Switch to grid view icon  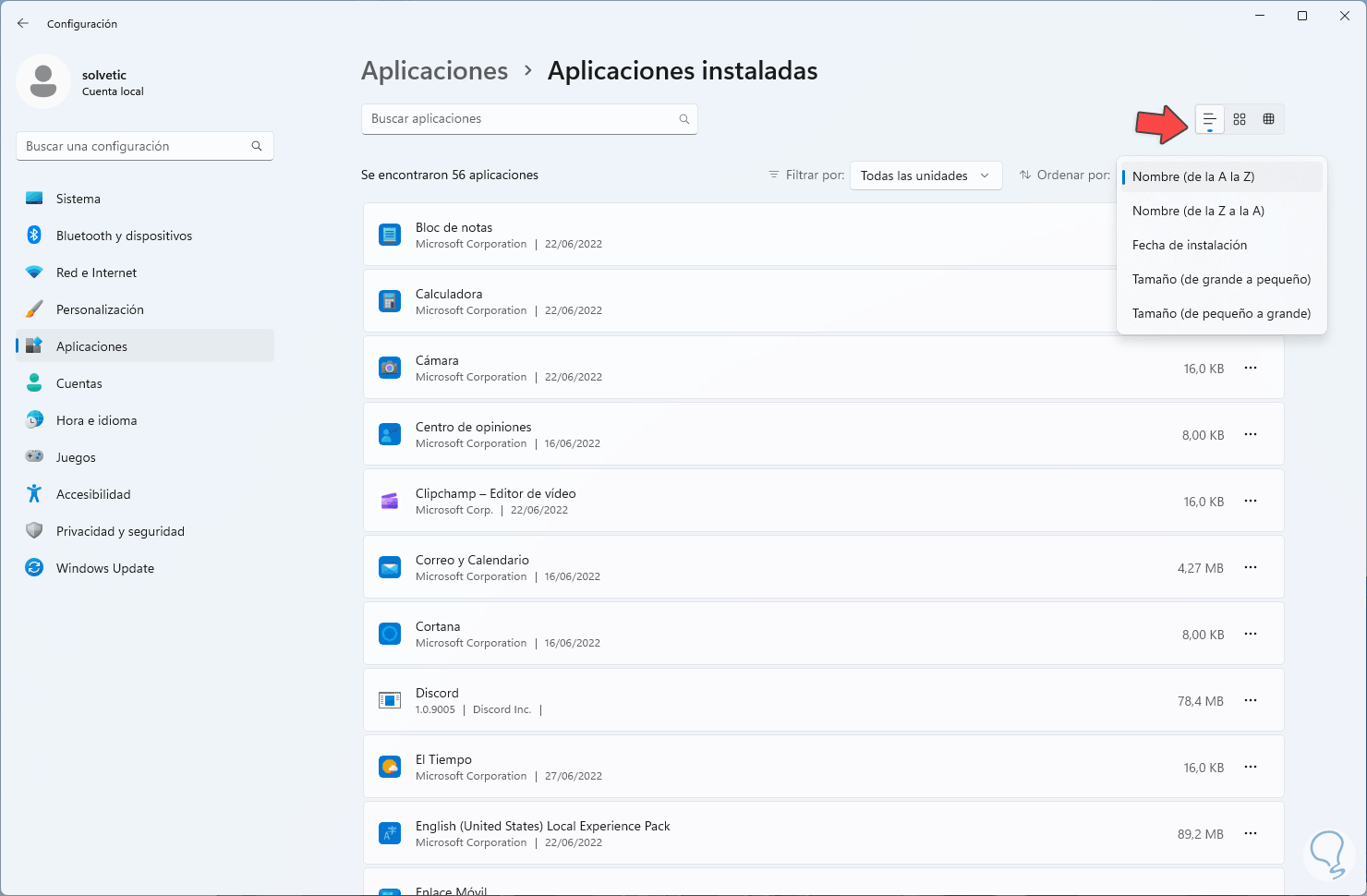(1240, 119)
